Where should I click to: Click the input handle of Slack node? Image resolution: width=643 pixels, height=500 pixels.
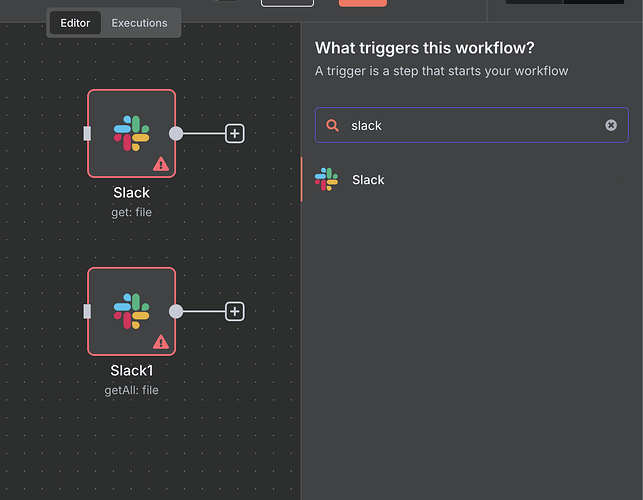coord(87,134)
